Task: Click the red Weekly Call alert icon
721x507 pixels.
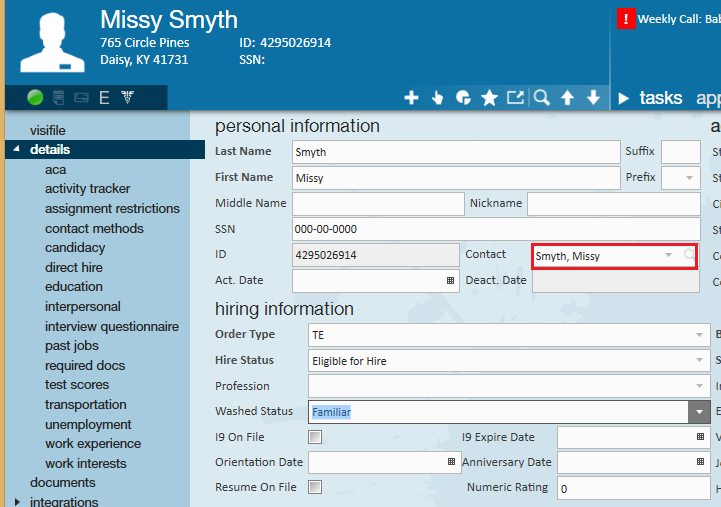Action: (x=626, y=19)
